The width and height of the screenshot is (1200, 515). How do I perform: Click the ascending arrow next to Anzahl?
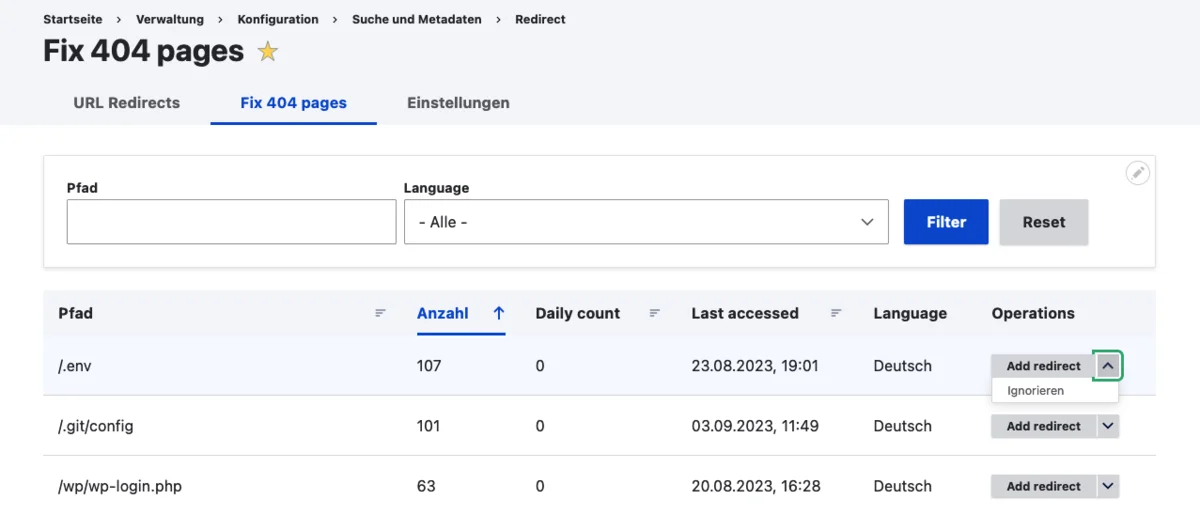coord(498,313)
